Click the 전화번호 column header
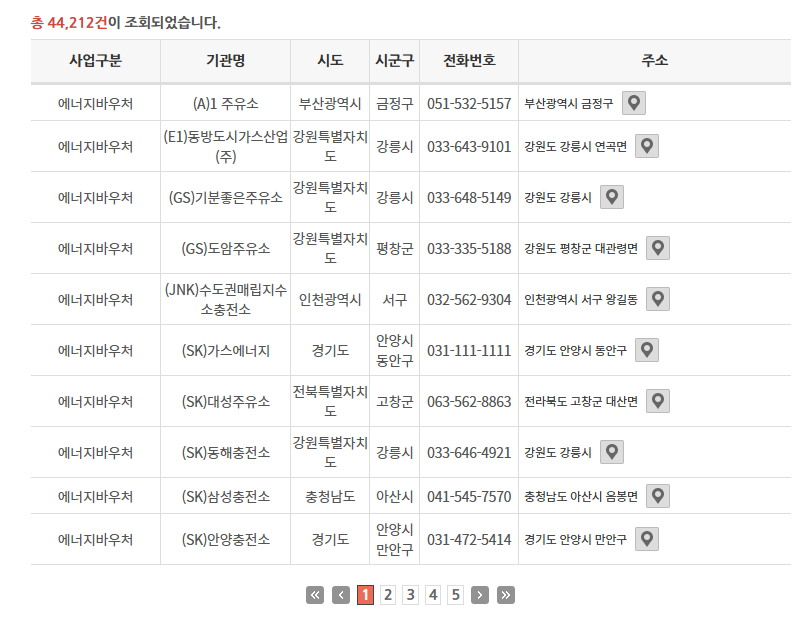806x628 pixels. (x=469, y=61)
